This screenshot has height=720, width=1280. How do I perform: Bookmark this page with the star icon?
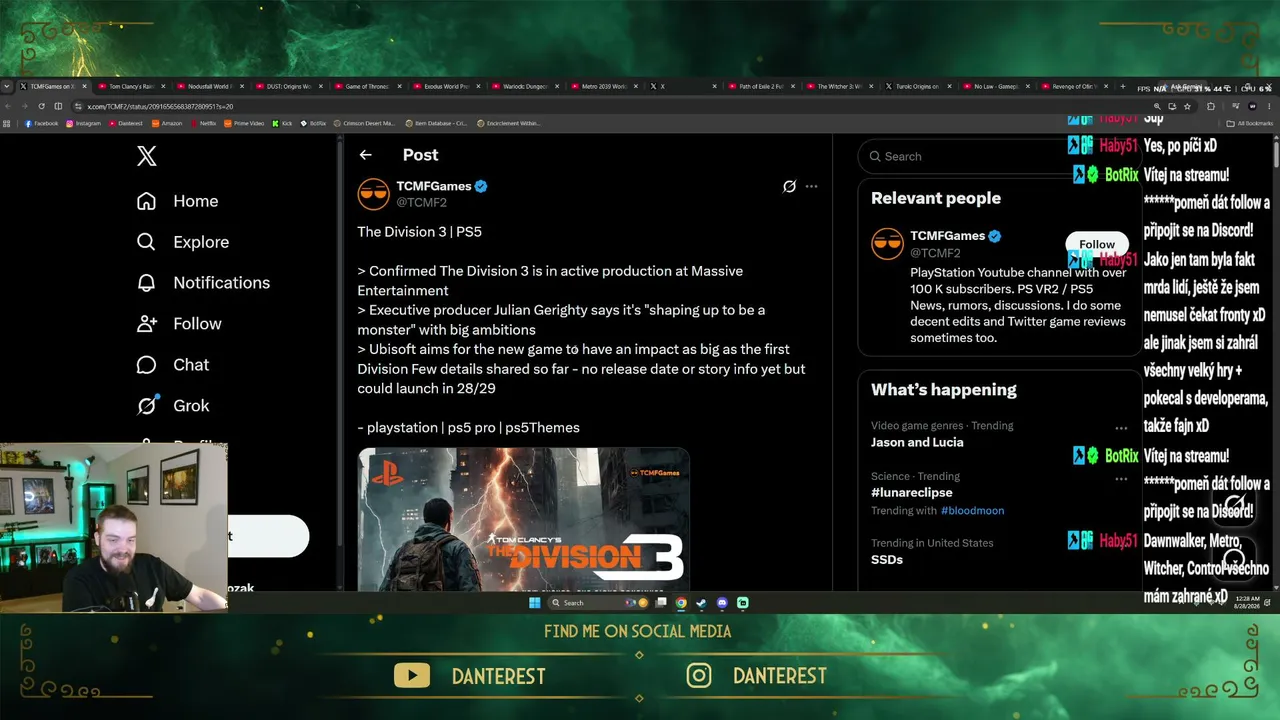pos(1187,106)
